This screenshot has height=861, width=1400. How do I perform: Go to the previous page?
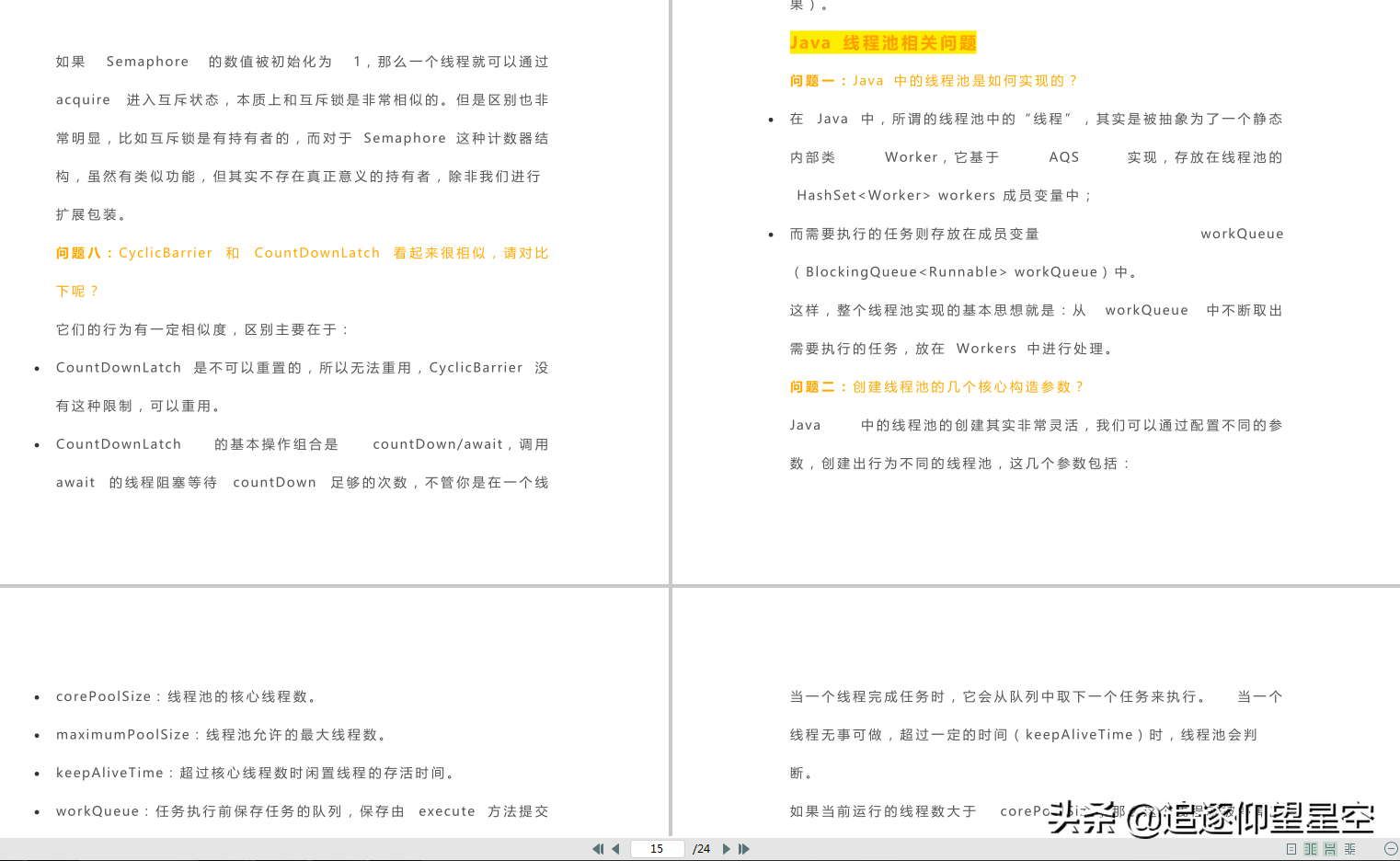click(x=615, y=849)
